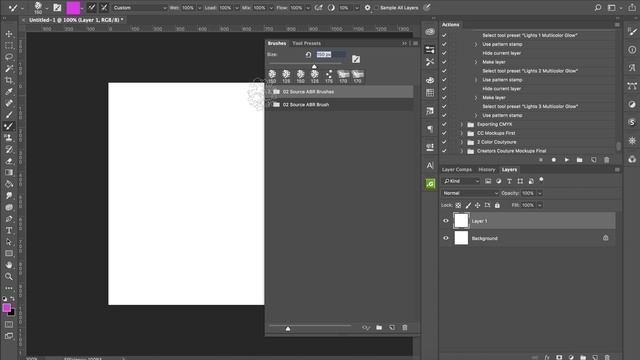Select the Clone Stamp tool
Image resolution: width=640 pixels, height=360 pixels.
(9, 138)
